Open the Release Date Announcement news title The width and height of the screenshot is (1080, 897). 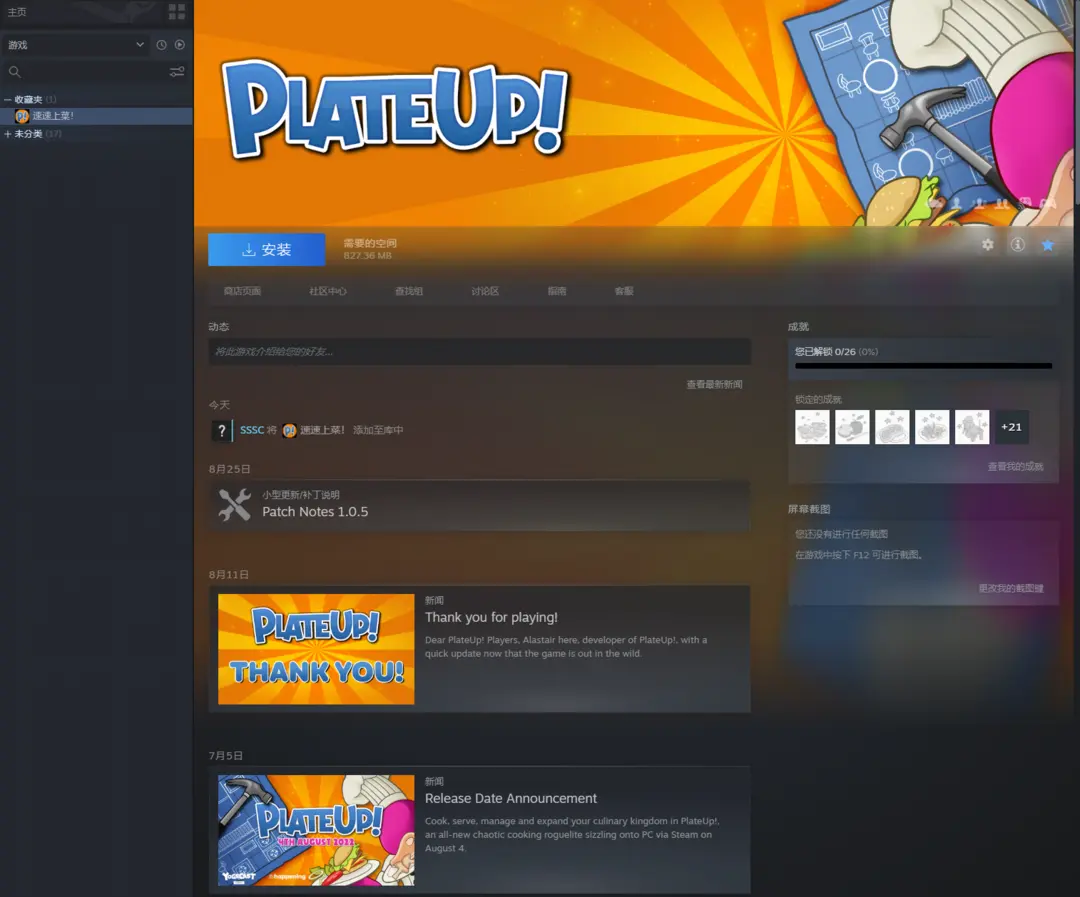point(511,798)
